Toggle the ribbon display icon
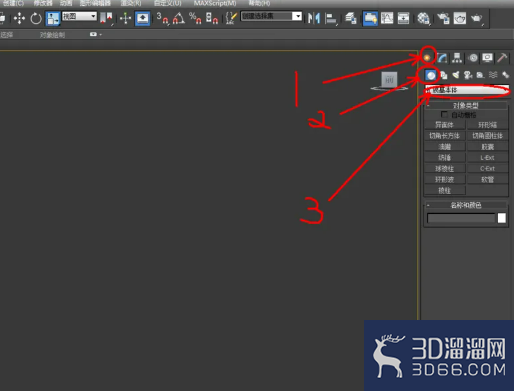 370,18
